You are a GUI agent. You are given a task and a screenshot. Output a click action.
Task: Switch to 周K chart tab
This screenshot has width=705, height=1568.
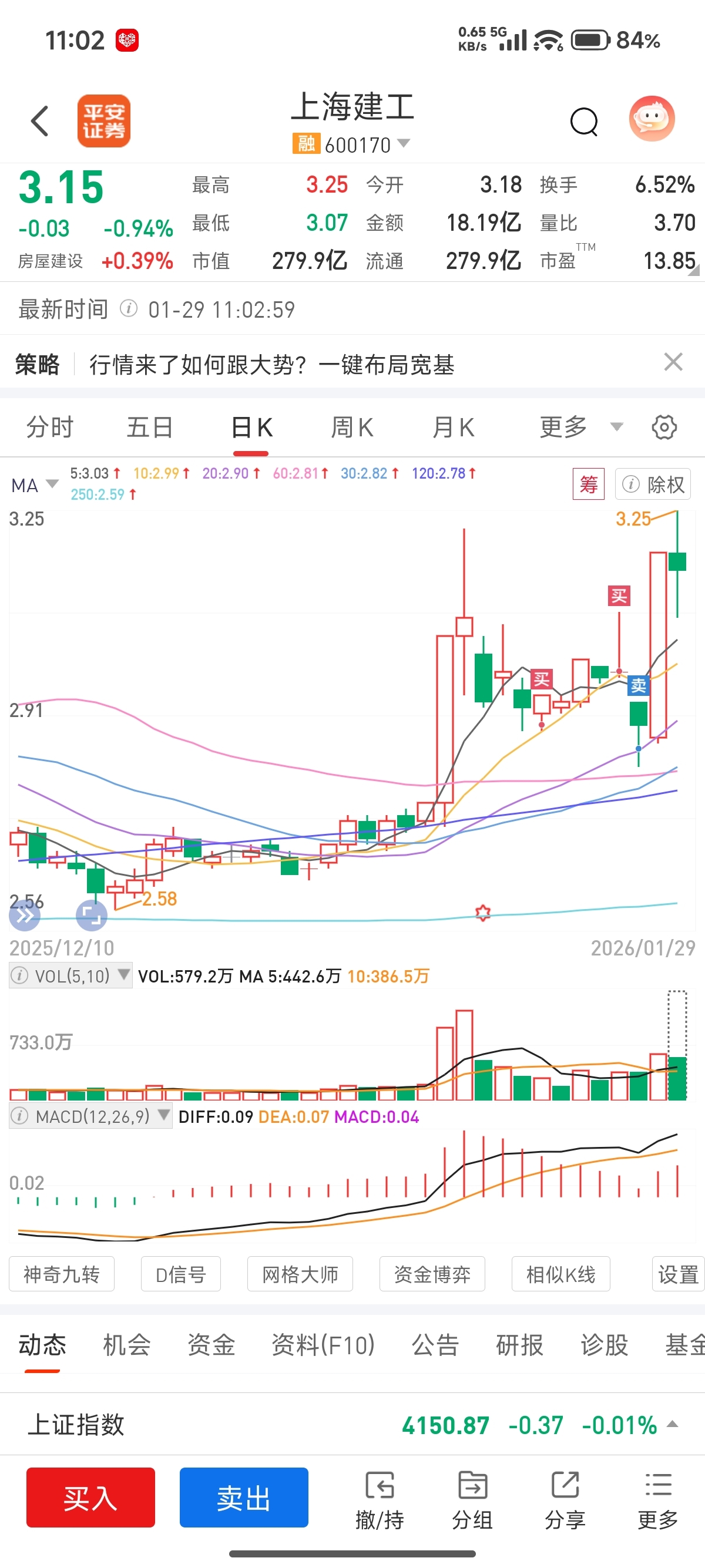click(x=352, y=428)
